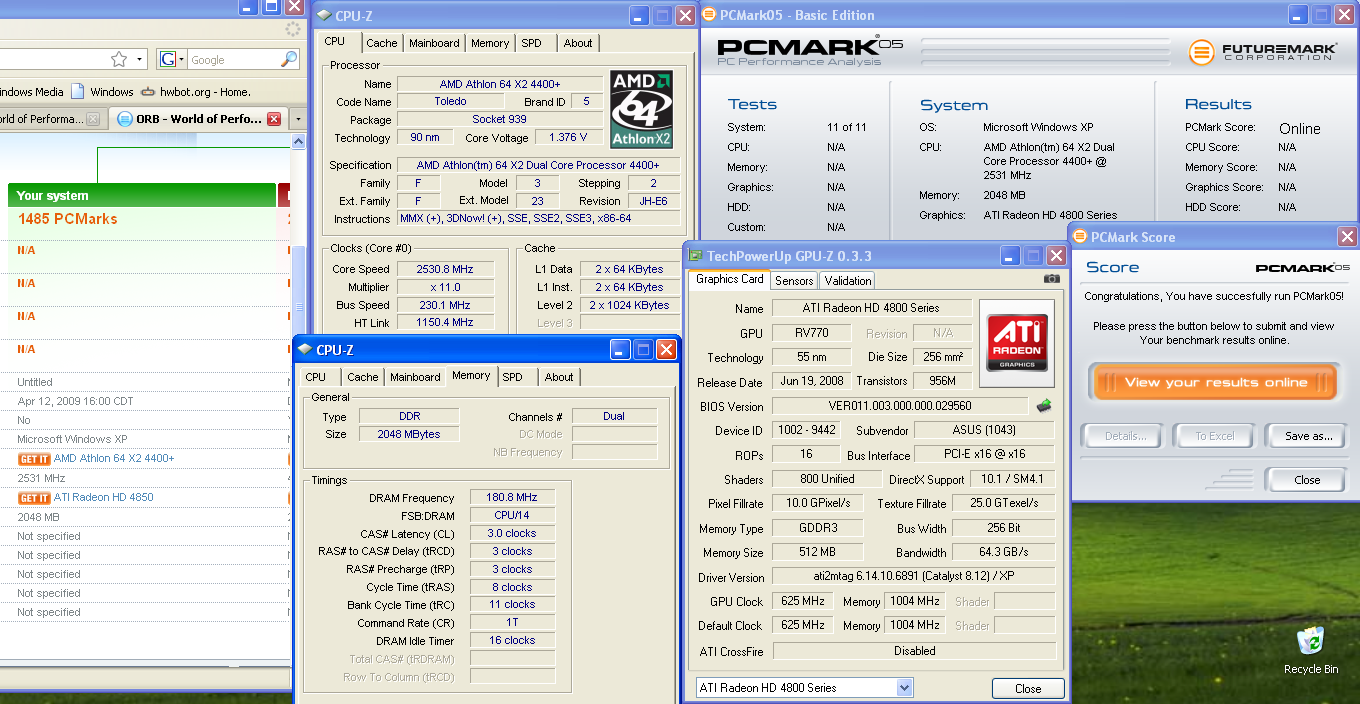Click GET IT badge next to ATI Radeon
The image size is (1360, 704).
(34, 498)
